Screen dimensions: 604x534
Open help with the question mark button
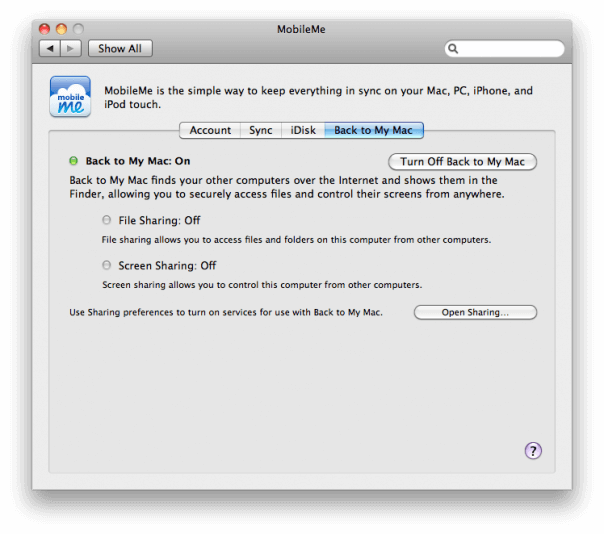coord(533,450)
